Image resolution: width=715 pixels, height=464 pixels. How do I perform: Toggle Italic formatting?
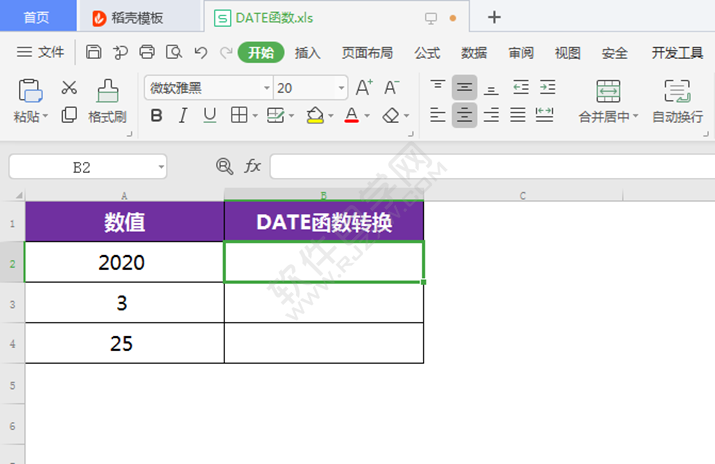click(x=183, y=115)
